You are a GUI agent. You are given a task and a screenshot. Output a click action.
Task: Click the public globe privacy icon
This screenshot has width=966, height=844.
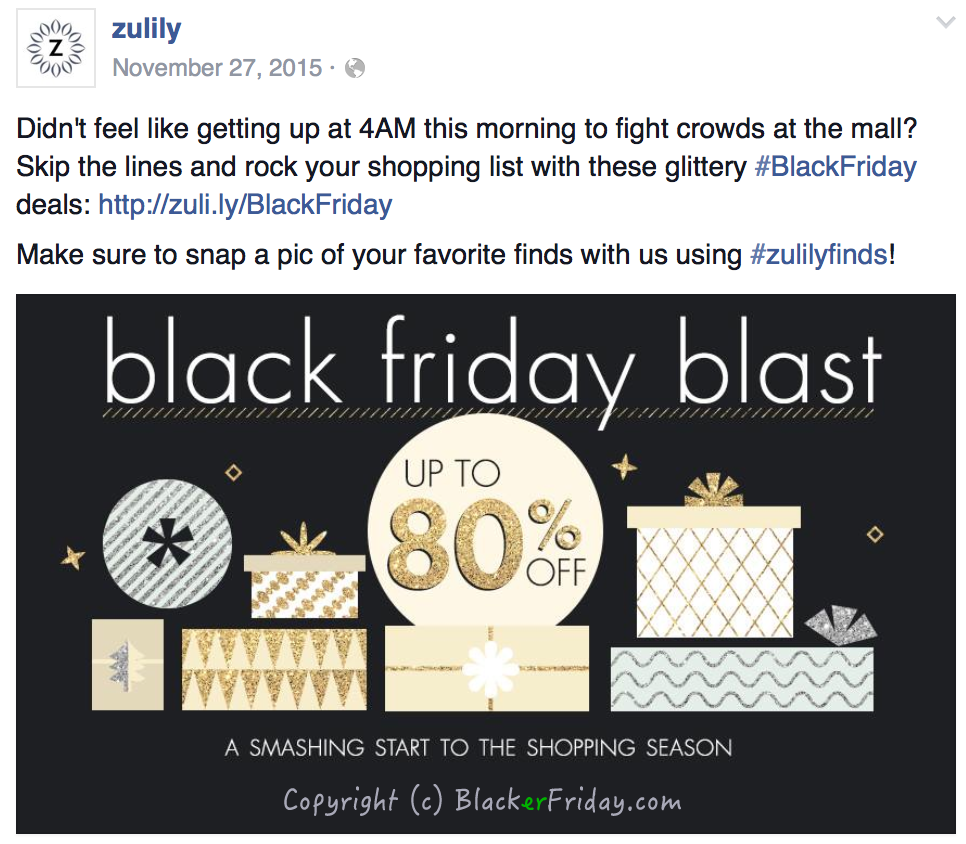pos(355,68)
